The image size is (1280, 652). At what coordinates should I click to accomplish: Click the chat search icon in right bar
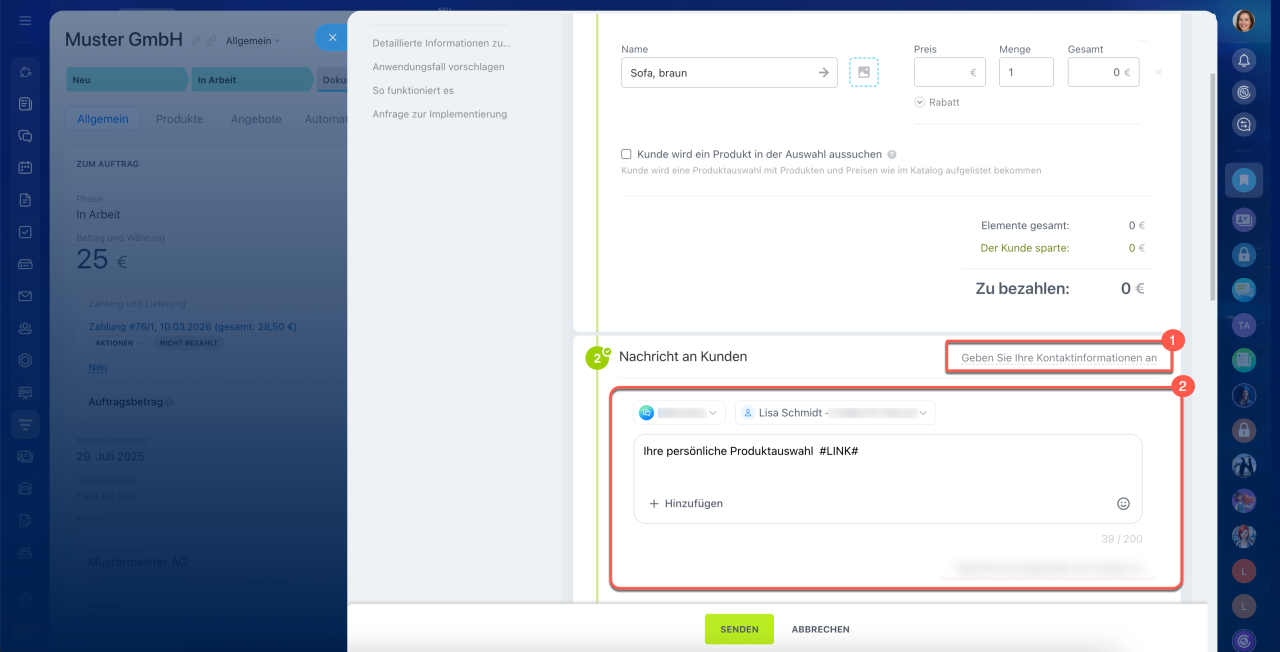pos(1244,125)
